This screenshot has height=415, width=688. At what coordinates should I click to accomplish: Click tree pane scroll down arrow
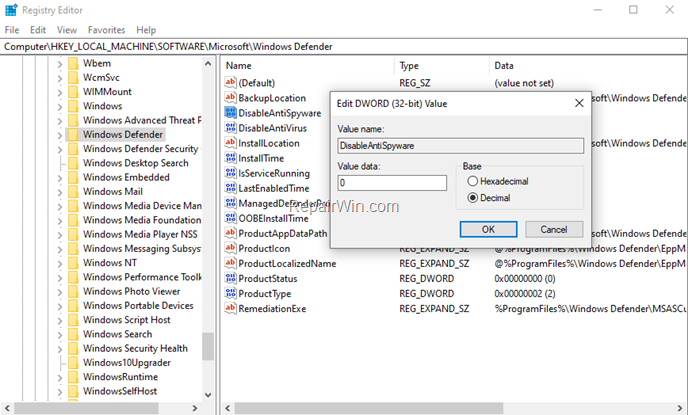[x=208, y=395]
